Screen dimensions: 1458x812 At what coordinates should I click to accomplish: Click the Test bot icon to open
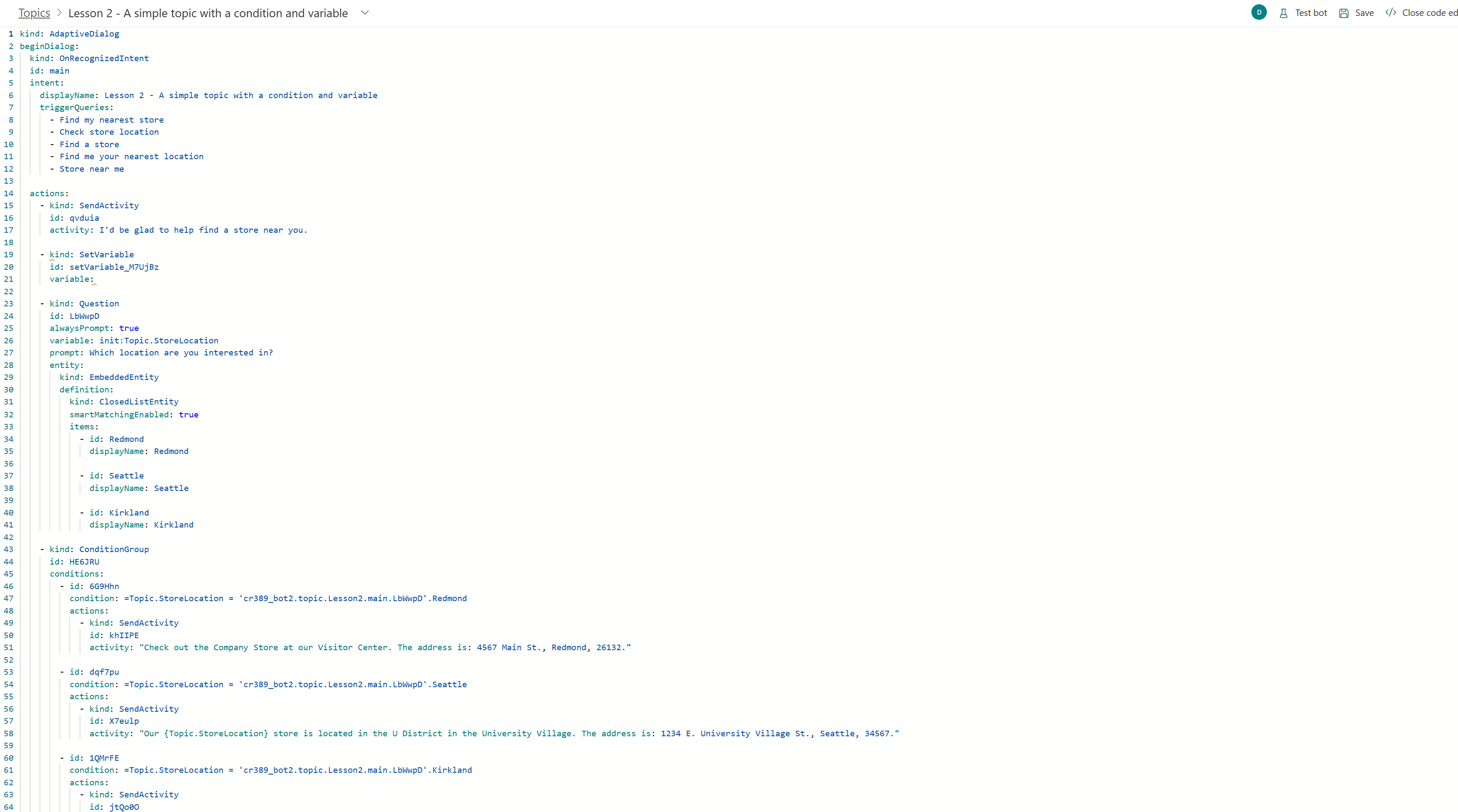point(1281,13)
